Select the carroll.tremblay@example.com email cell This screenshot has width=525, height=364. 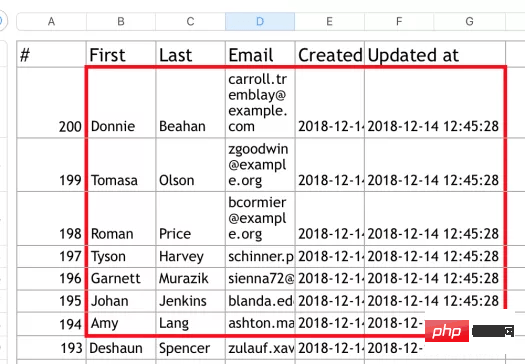[260, 102]
